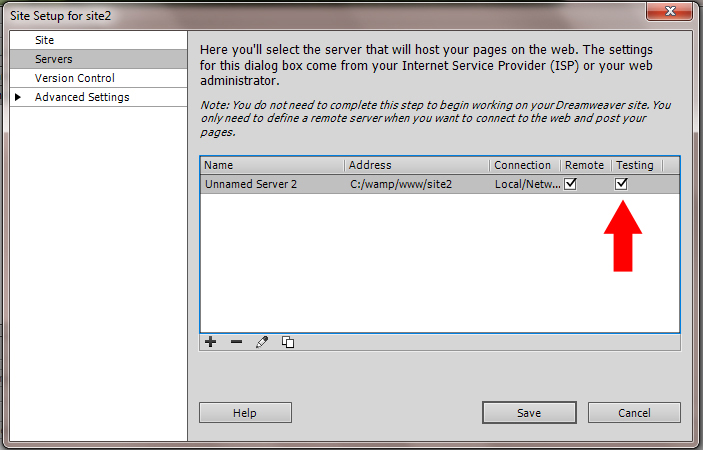Viewport: 703px width, 450px height.
Task: Toggle the Testing checkbox for Unnamed Server 2
Action: pos(621,184)
